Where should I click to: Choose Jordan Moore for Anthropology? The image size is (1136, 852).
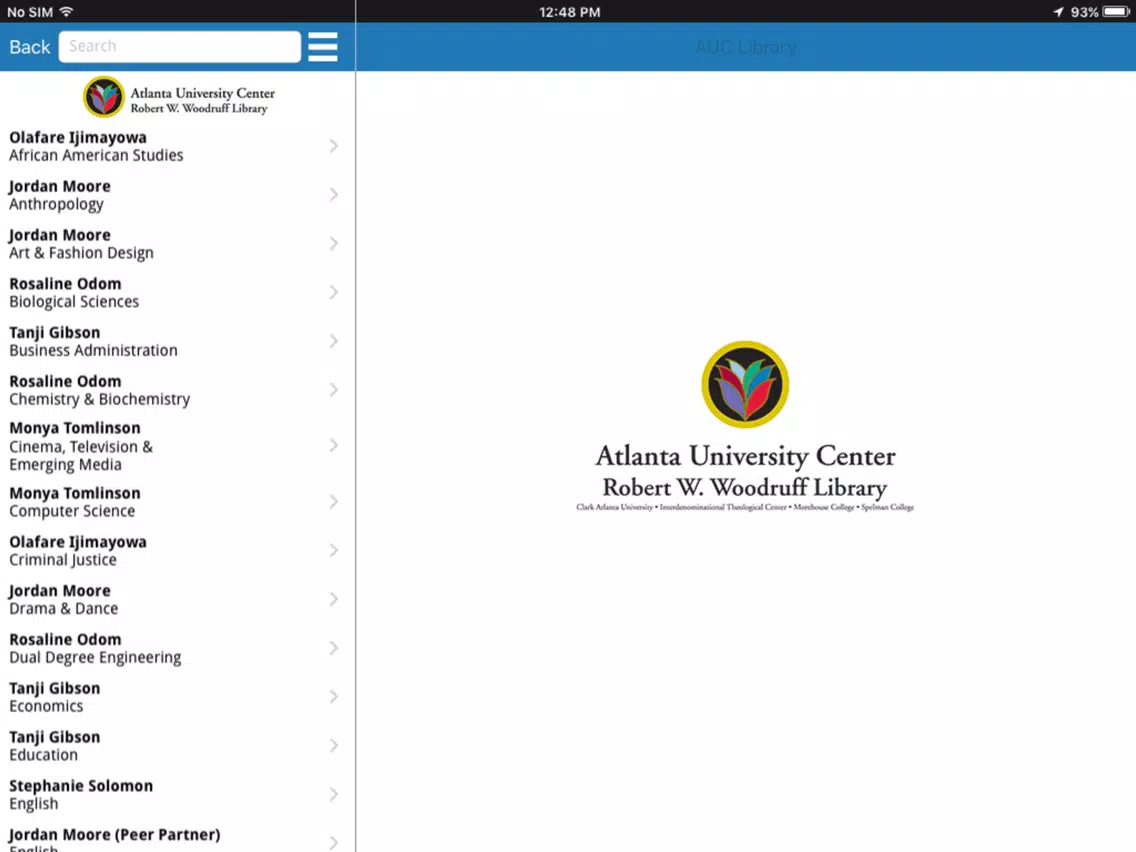178,194
